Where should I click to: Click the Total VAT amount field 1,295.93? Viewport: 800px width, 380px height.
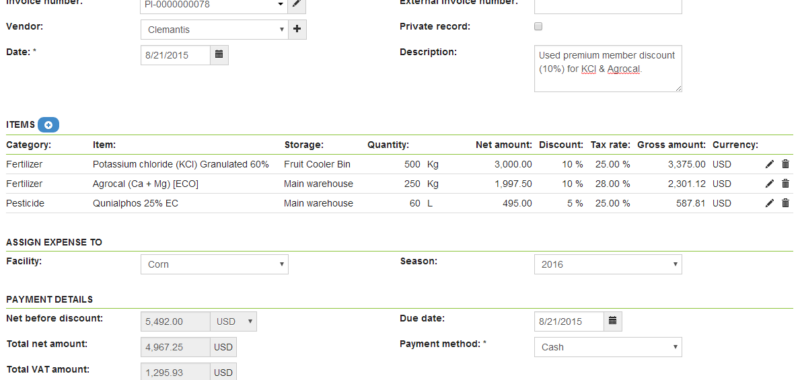pyautogui.click(x=176, y=372)
